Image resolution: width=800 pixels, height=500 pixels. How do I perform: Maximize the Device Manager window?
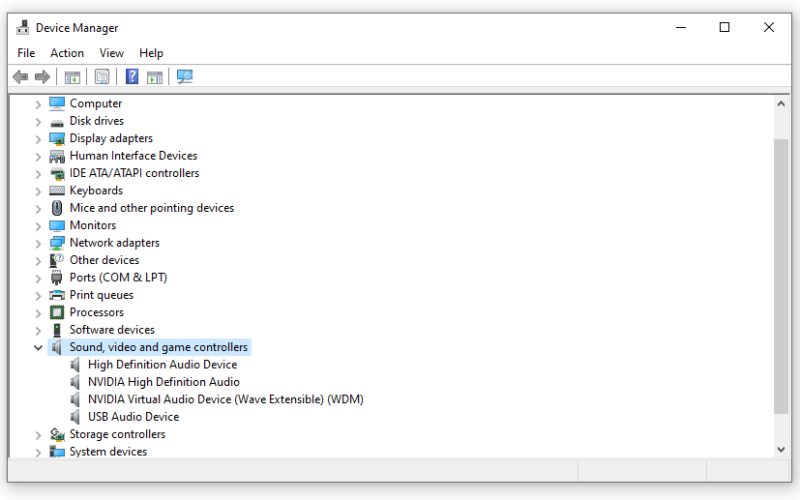point(724,28)
